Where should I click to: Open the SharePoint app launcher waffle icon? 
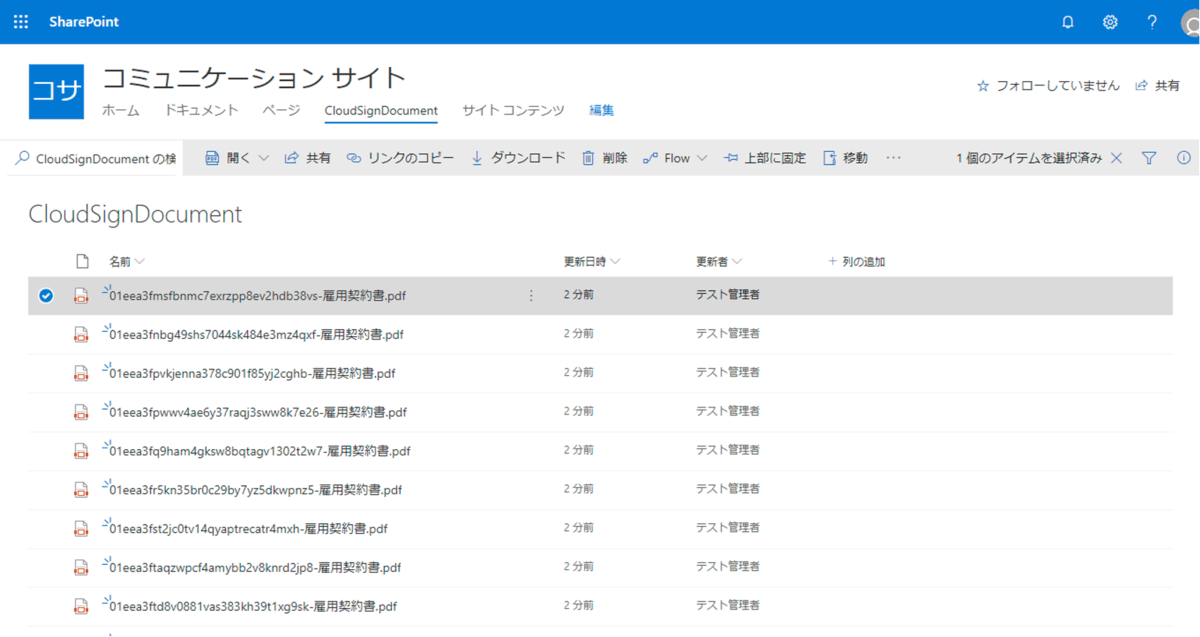[21, 22]
